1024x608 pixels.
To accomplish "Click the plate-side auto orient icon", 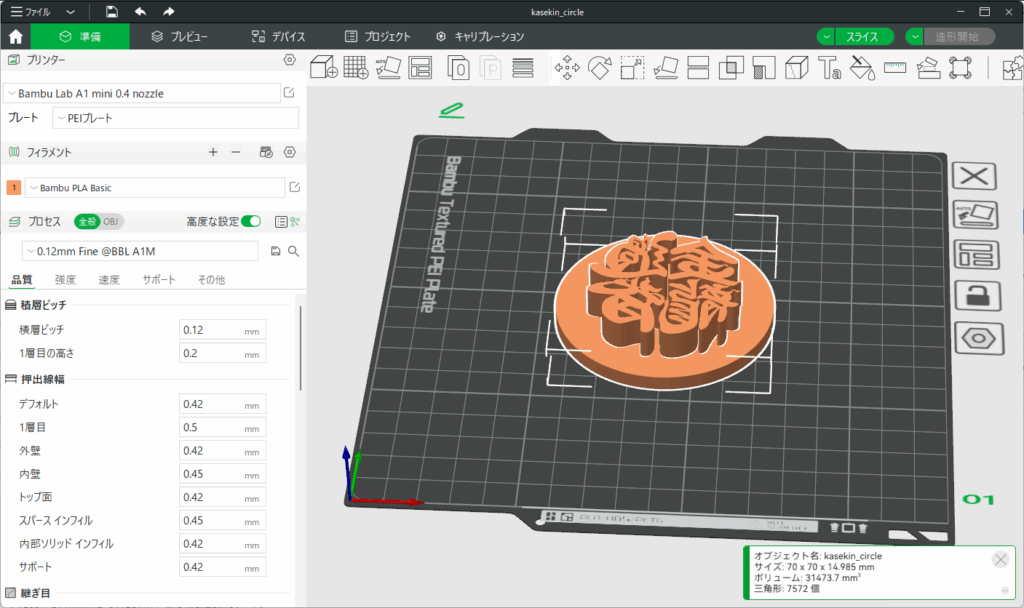I will pos(976,215).
